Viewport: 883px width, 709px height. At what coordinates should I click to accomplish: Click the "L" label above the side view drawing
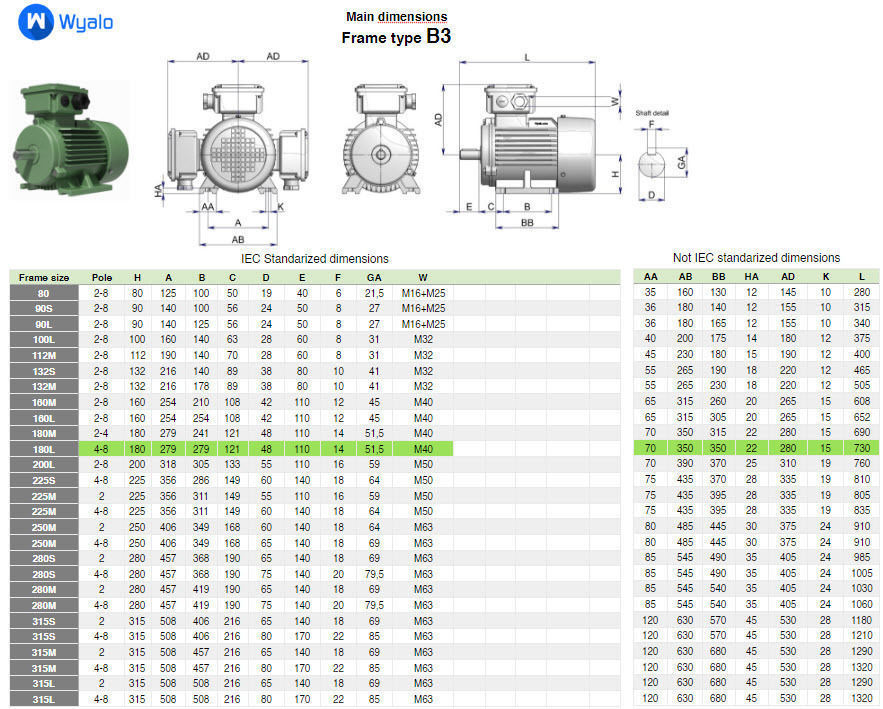tap(527, 57)
